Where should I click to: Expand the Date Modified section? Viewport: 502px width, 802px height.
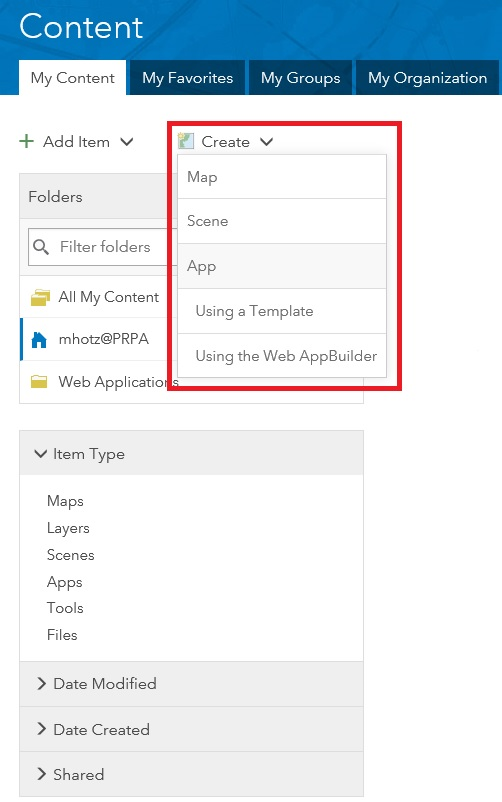(x=41, y=683)
